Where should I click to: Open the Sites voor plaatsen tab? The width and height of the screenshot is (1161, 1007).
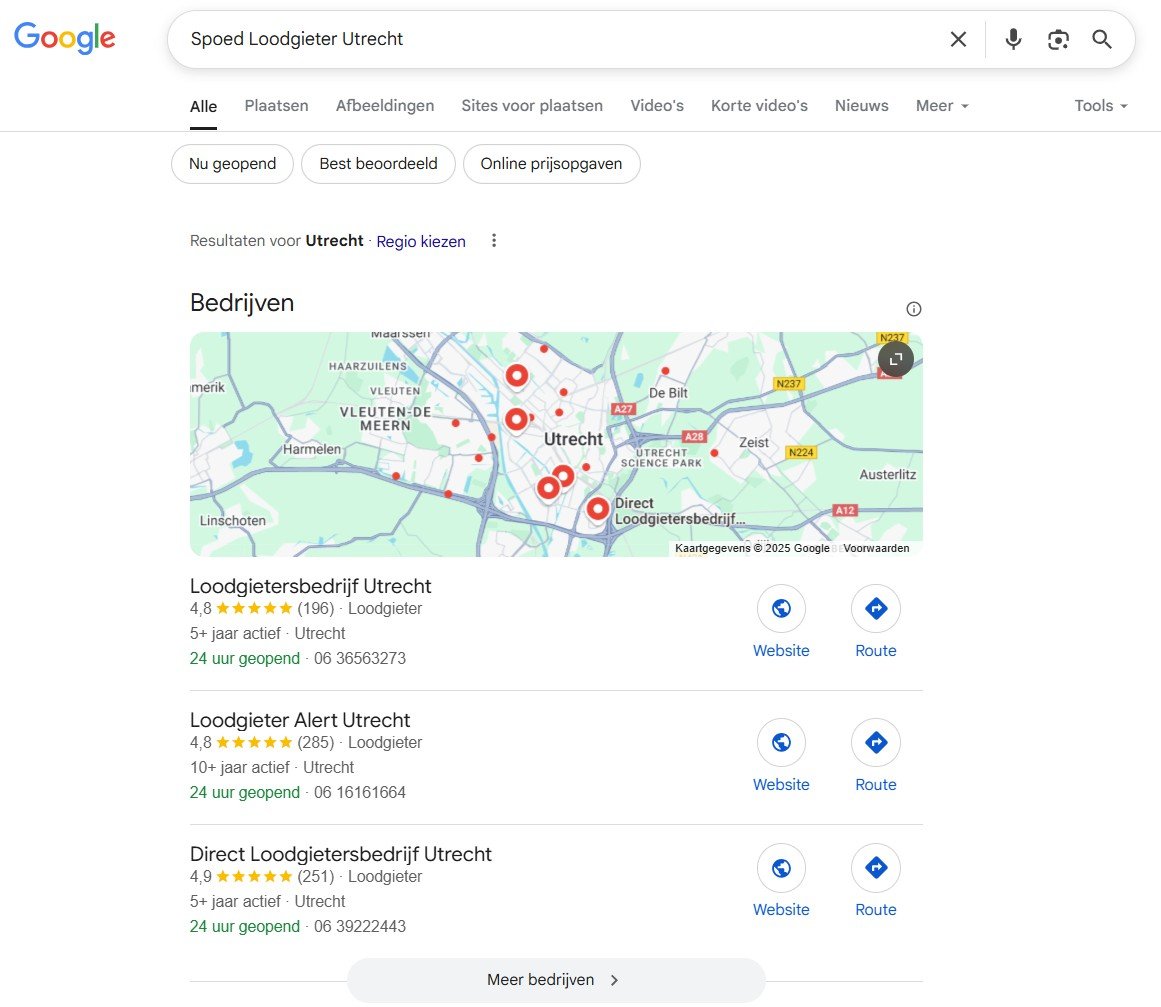tap(532, 106)
